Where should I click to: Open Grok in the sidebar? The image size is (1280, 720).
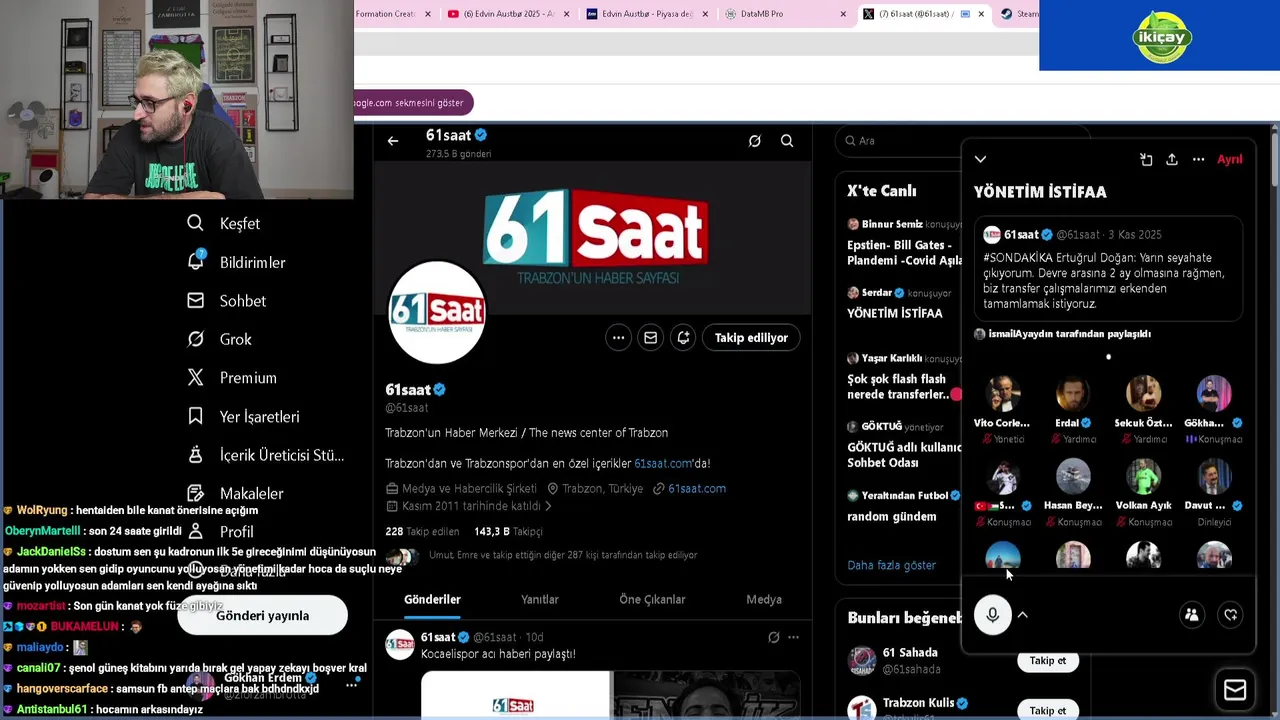(x=220, y=339)
